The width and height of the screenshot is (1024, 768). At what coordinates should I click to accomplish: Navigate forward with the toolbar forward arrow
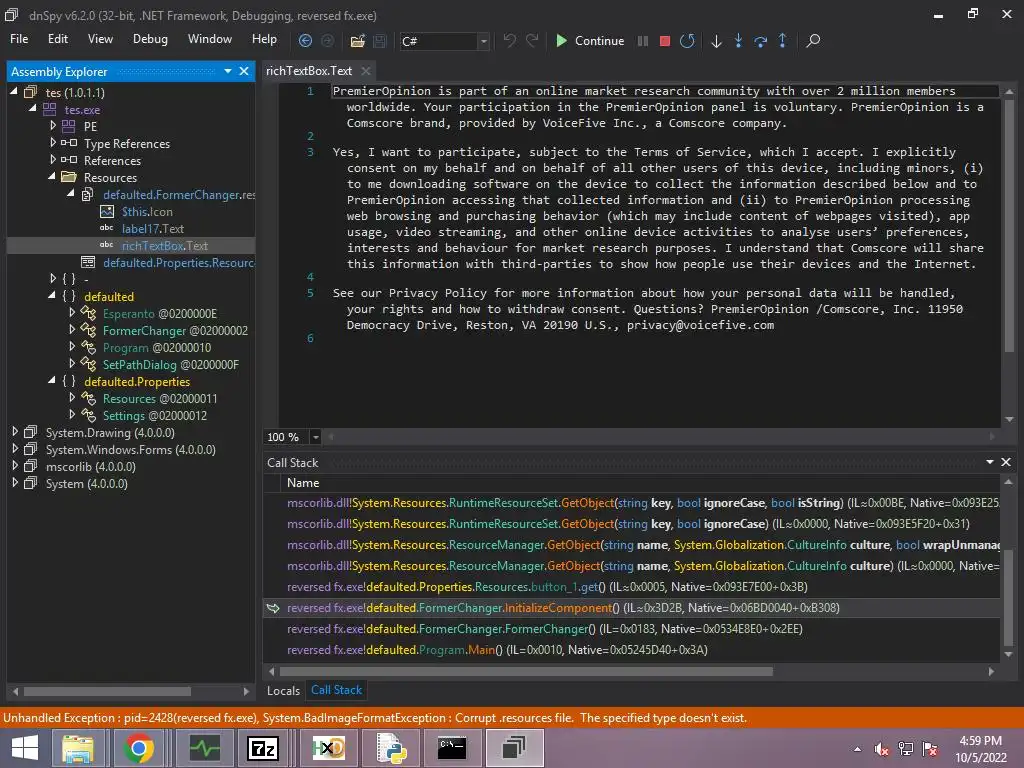click(327, 40)
